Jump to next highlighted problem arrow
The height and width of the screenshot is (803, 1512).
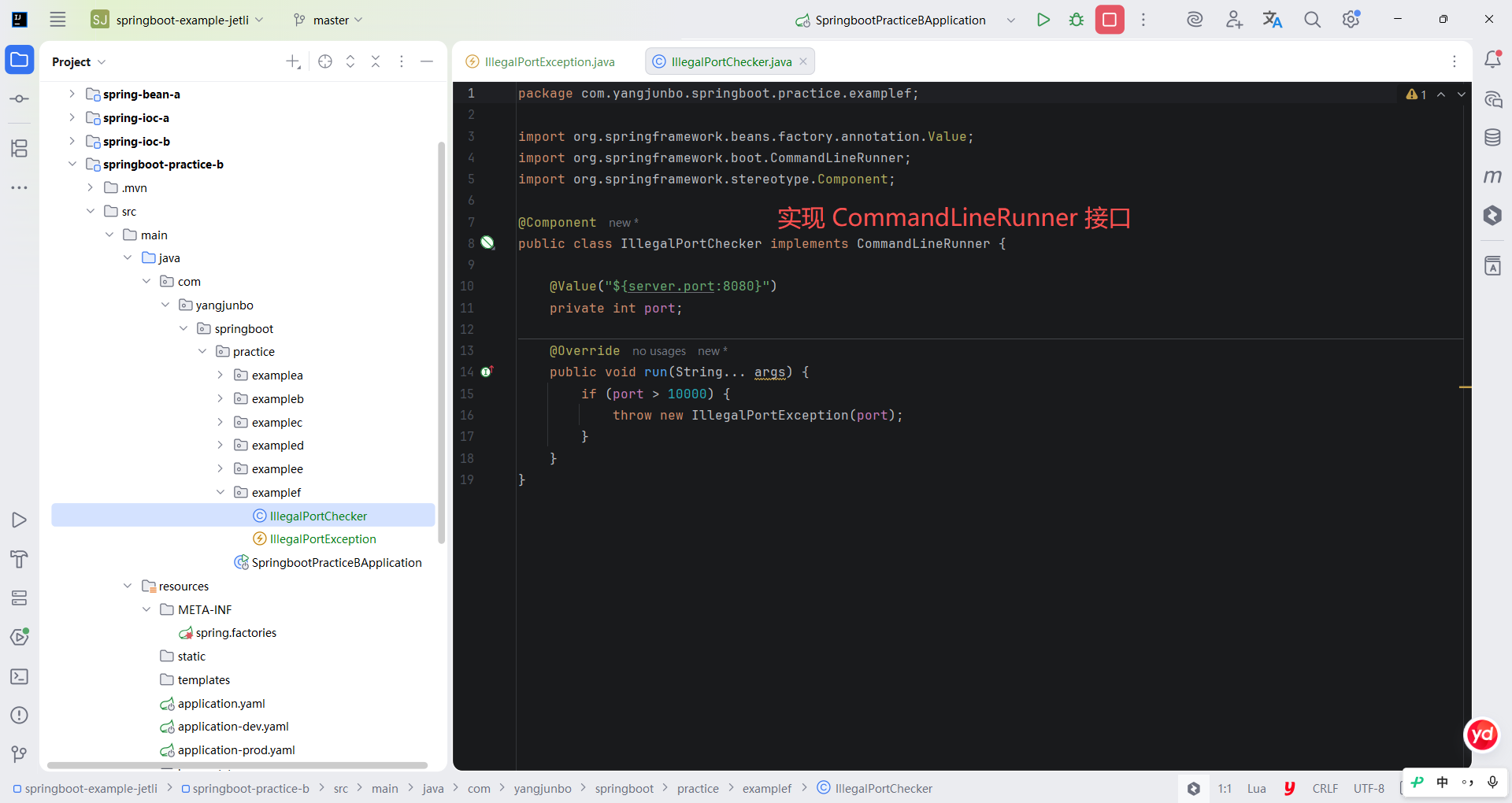pyautogui.click(x=1462, y=94)
